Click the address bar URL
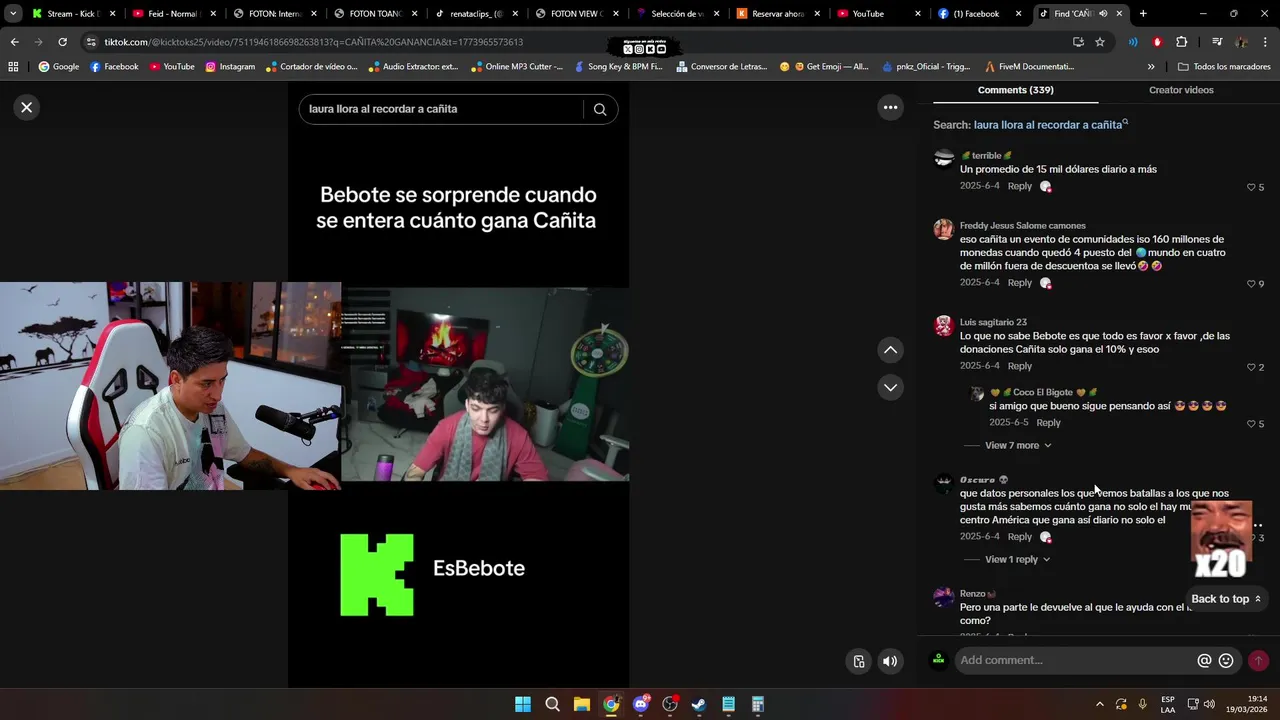 313,42
